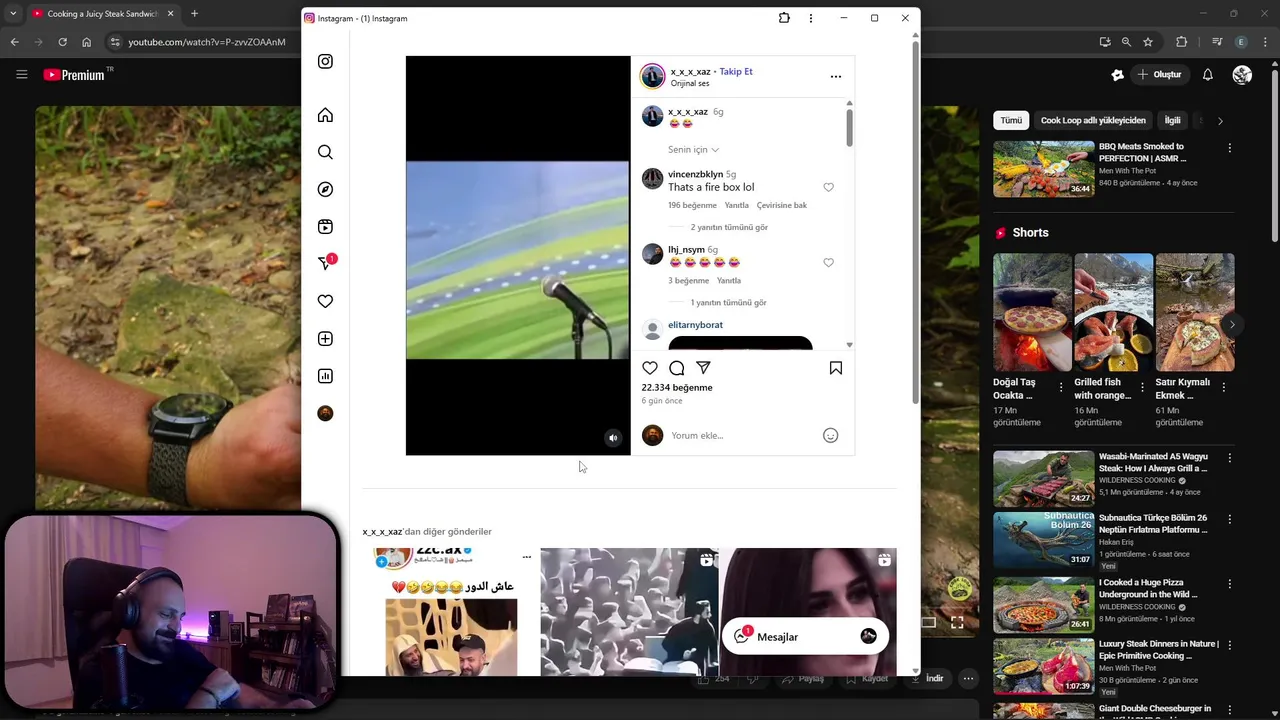Show 1 reply under lhj_nsym comment

(x=728, y=302)
